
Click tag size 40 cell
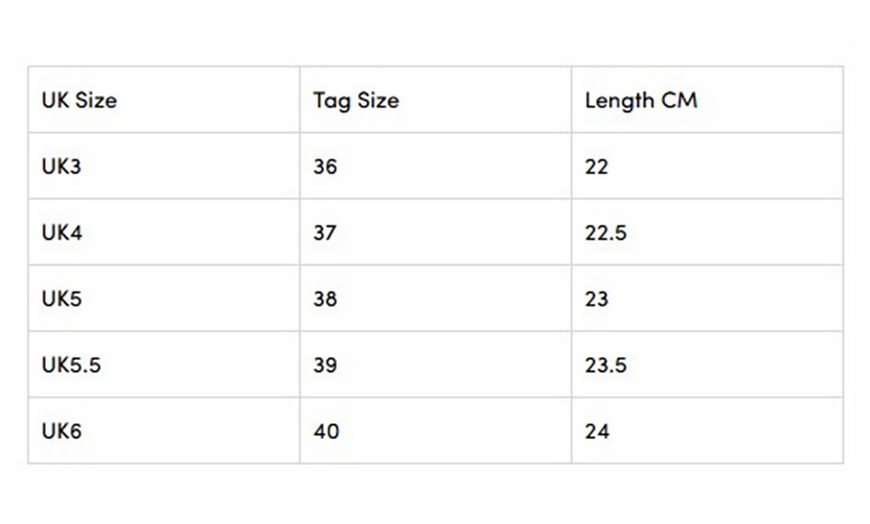coord(326,431)
